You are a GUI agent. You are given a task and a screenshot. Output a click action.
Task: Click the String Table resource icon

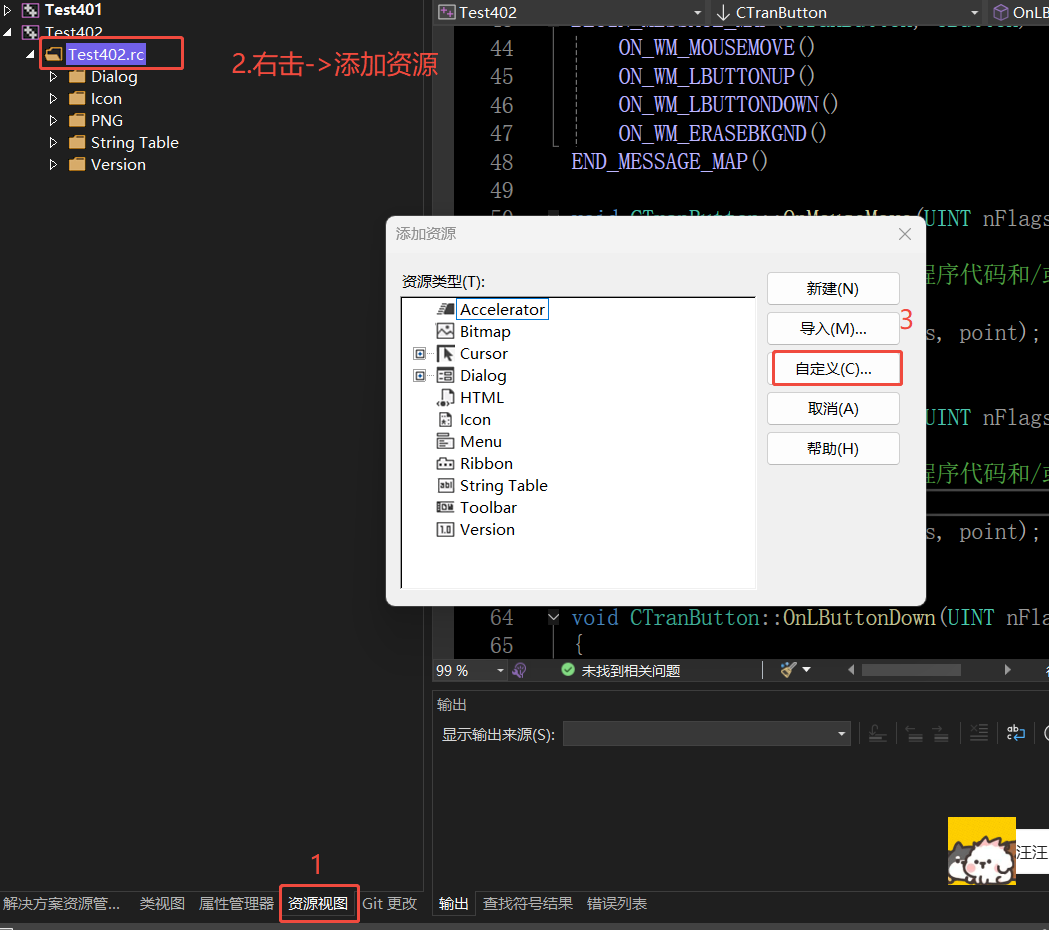pos(446,485)
